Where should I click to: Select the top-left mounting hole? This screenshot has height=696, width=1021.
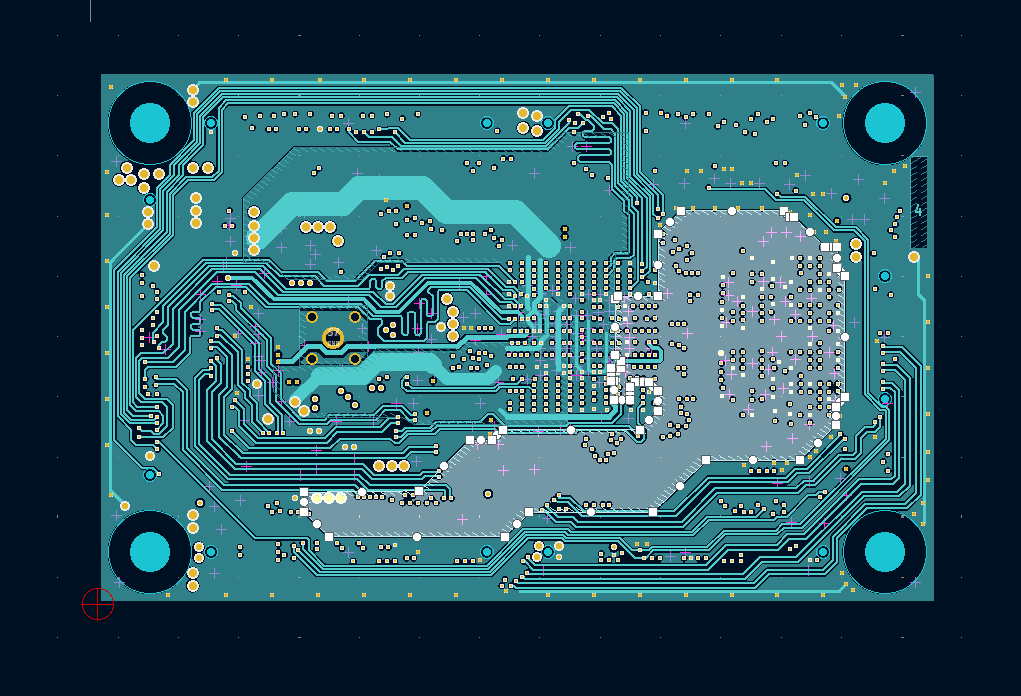pos(150,123)
